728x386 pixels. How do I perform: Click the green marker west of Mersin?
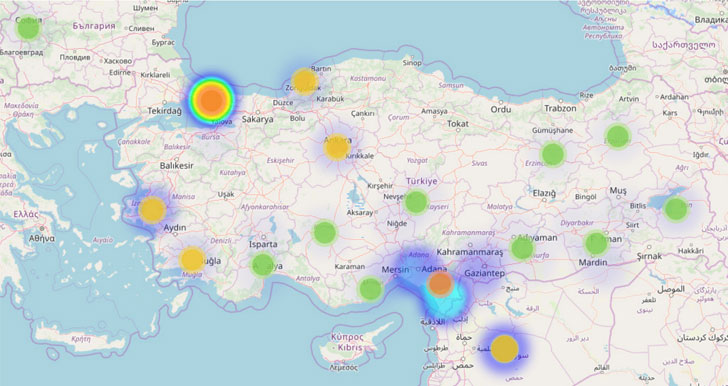click(370, 288)
